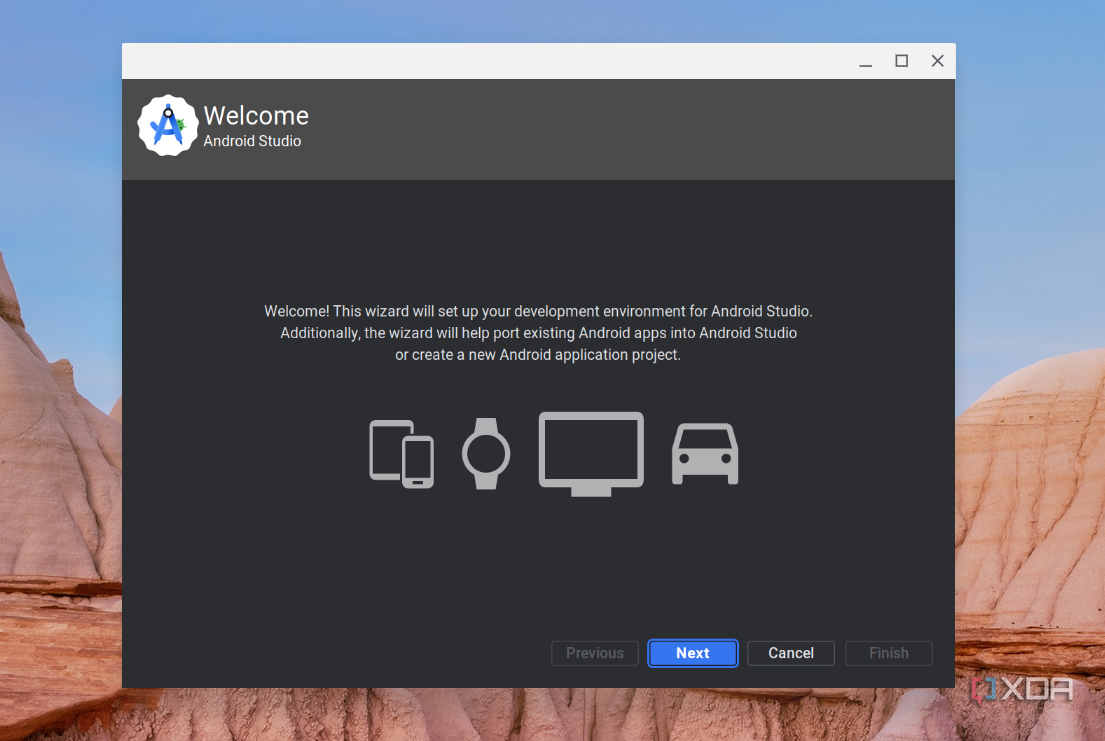Click the phone and tablet device icon
1105x741 pixels.
pyautogui.click(x=402, y=454)
